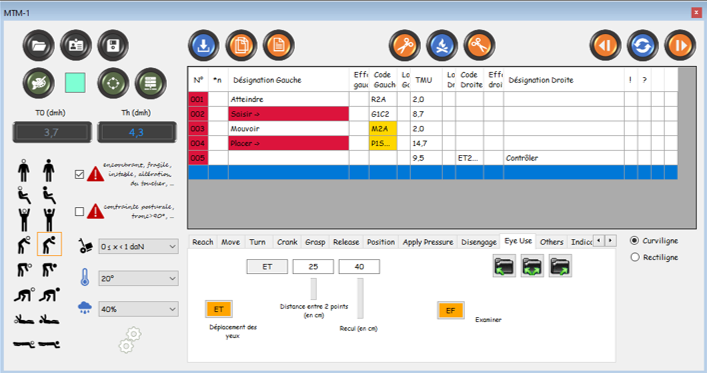Viewport: 707px width, 373px height.
Task: Click the aqua color swatch
Action: 75,83
